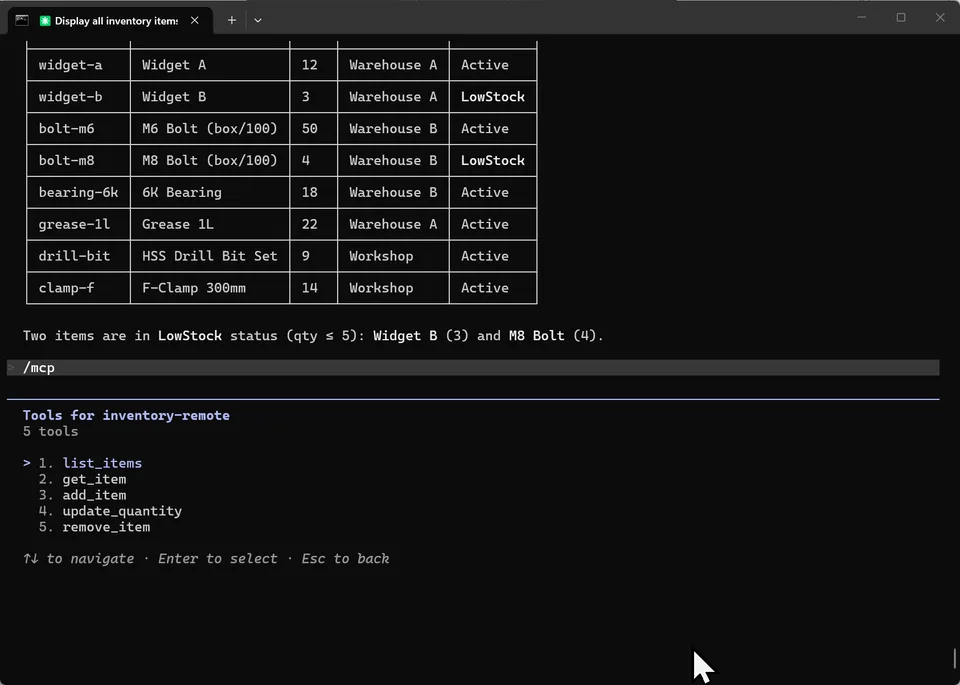The height and width of the screenshot is (685, 960).
Task: Select the list_items tool
Action: click(102, 463)
